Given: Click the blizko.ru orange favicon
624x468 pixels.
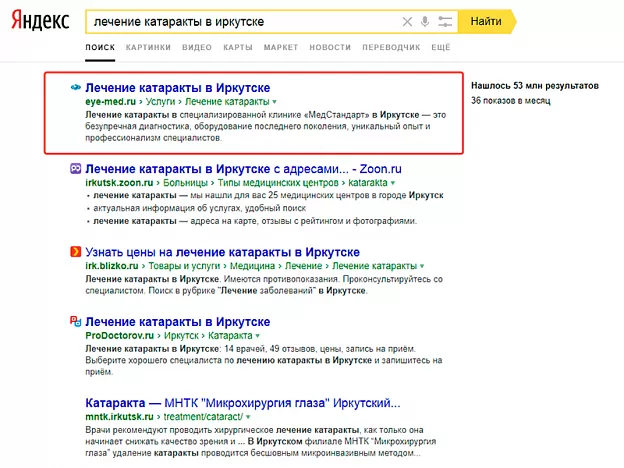Looking at the screenshot, I should click(x=75, y=252).
